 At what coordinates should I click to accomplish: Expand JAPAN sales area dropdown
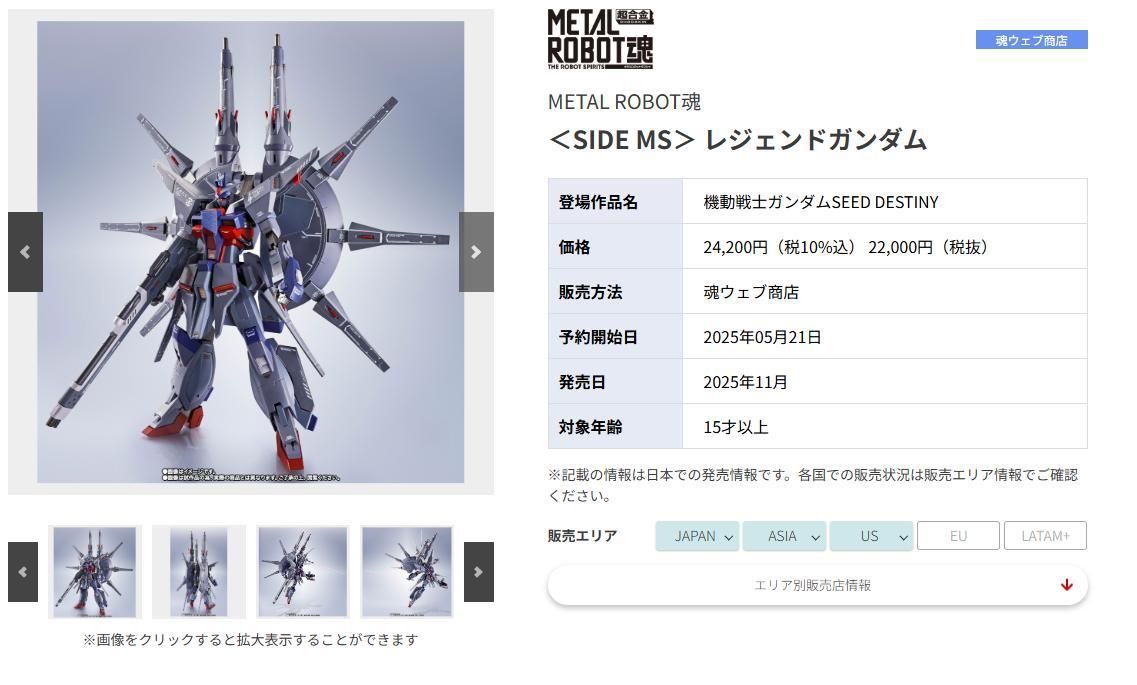tap(697, 536)
